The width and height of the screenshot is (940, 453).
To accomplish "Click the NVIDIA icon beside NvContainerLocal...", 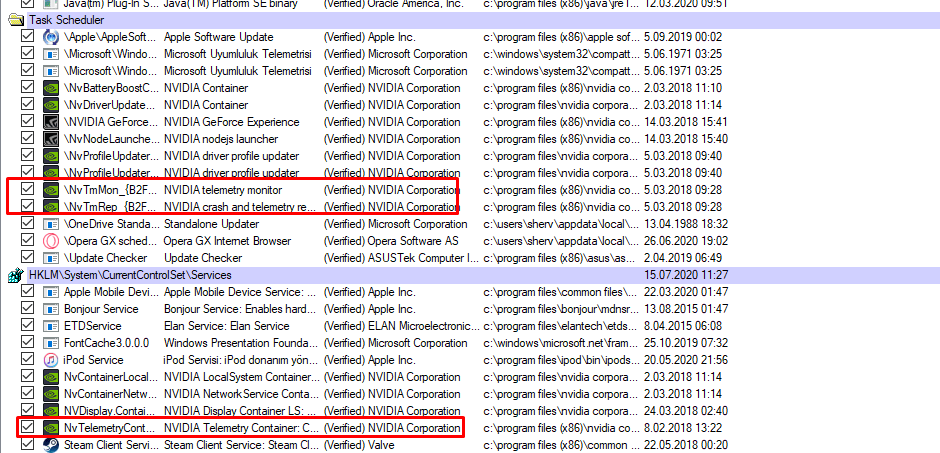I will click(x=51, y=378).
